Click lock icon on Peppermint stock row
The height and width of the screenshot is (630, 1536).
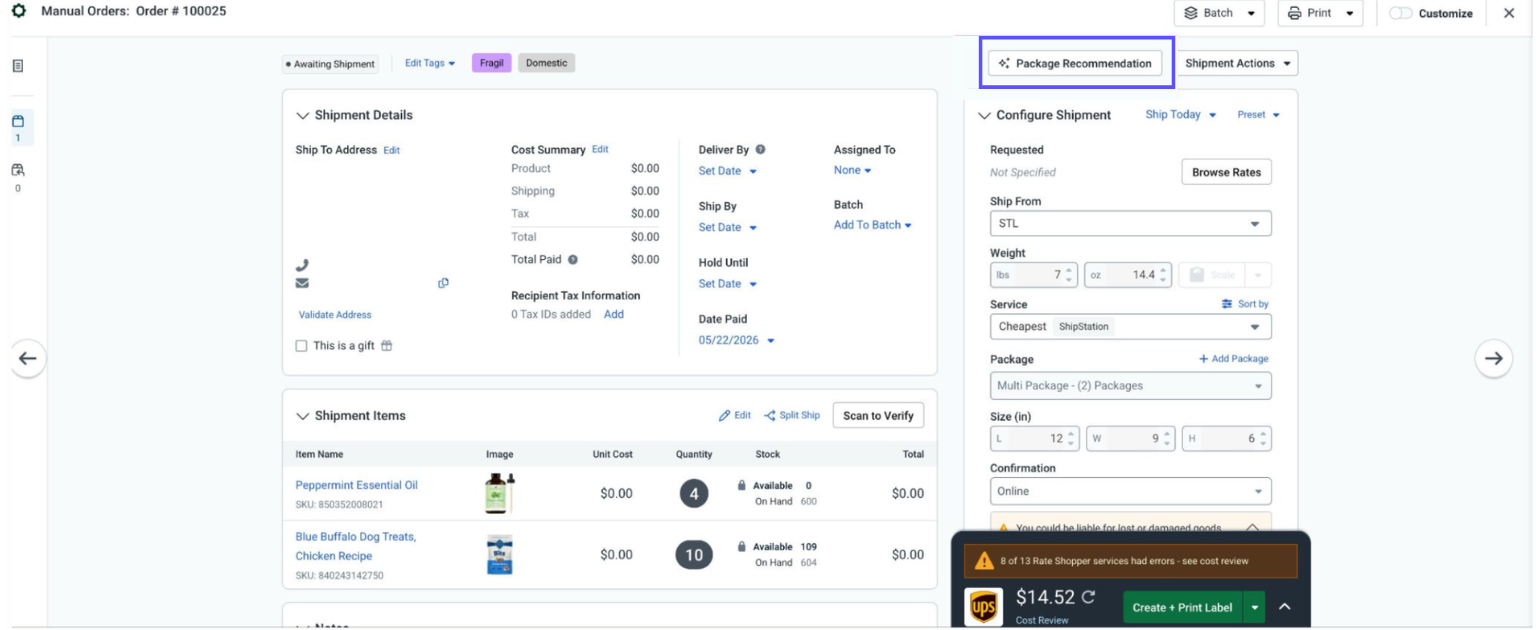[x=741, y=486]
